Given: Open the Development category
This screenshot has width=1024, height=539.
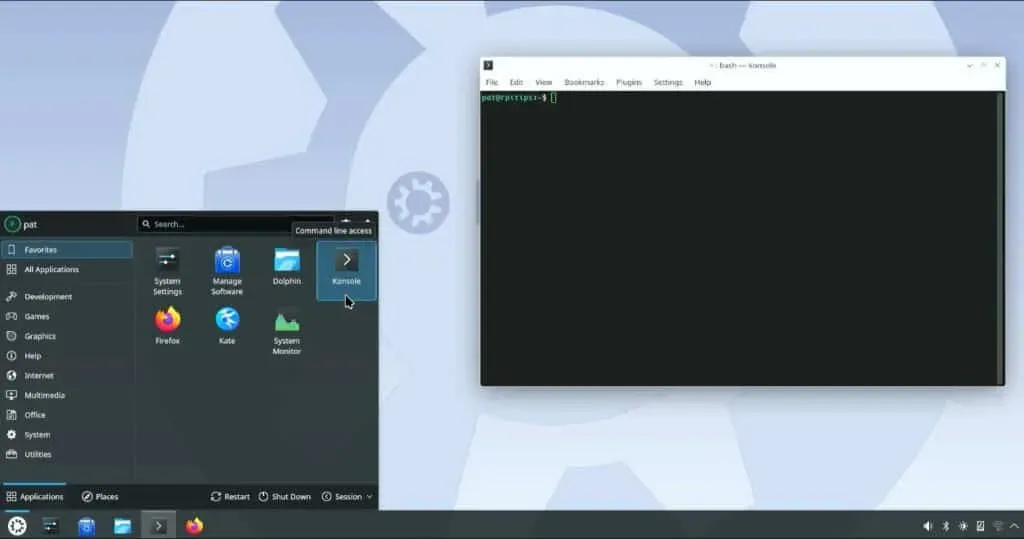Looking at the screenshot, I should click(67, 297).
